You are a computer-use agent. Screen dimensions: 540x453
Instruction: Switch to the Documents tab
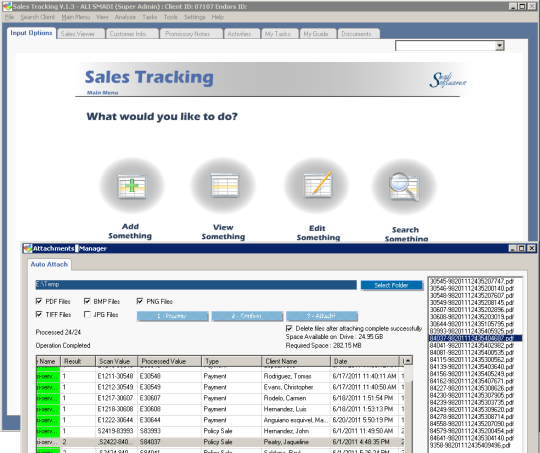(x=359, y=34)
